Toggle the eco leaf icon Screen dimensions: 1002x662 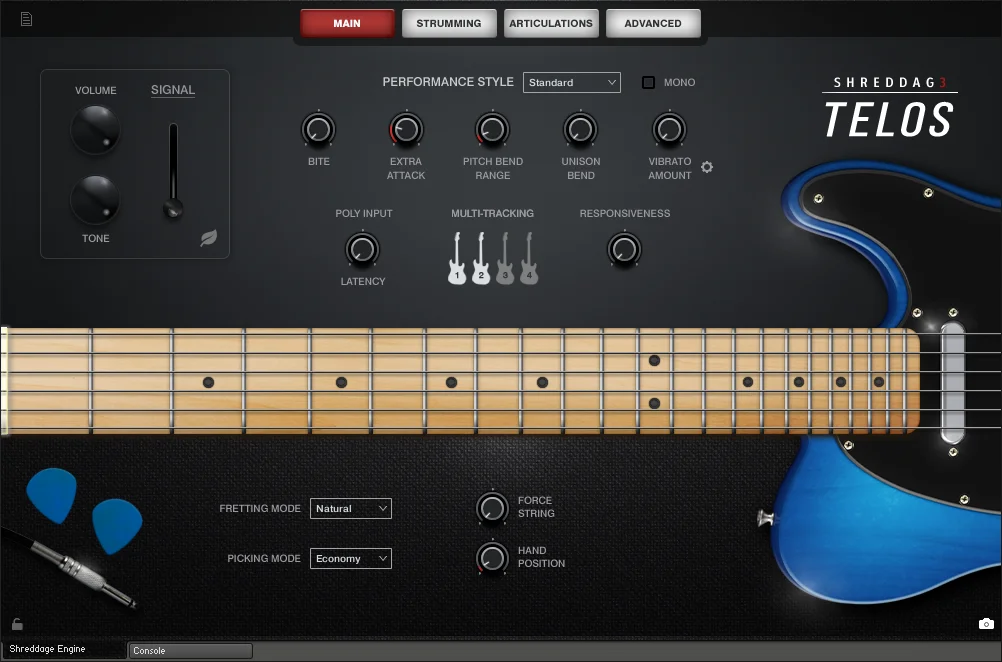[x=209, y=238]
